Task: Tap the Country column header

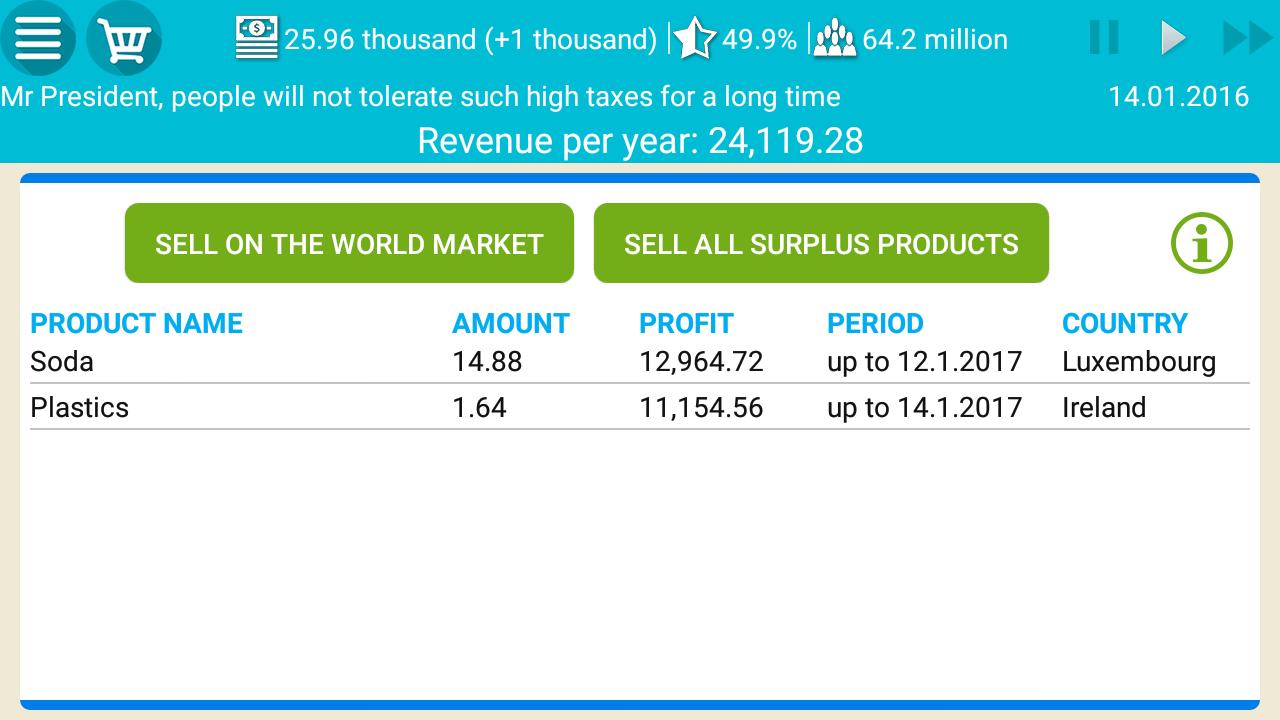Action: (x=1124, y=323)
